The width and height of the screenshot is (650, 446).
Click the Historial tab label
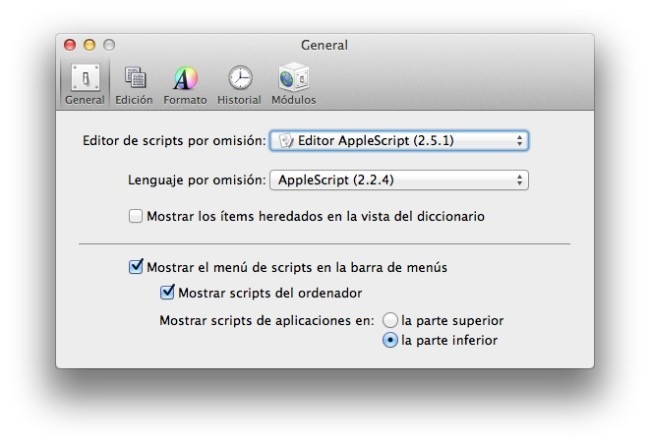(x=239, y=100)
